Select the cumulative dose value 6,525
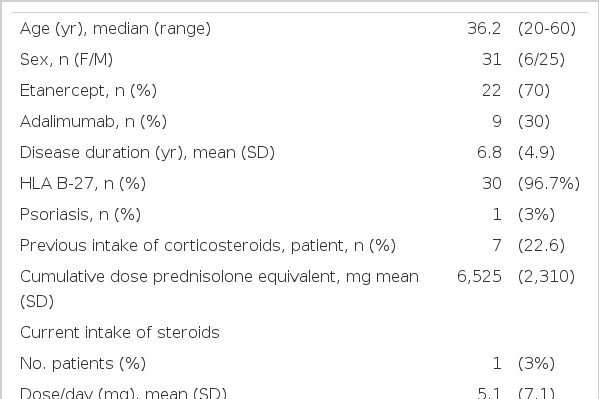 click(479, 277)
